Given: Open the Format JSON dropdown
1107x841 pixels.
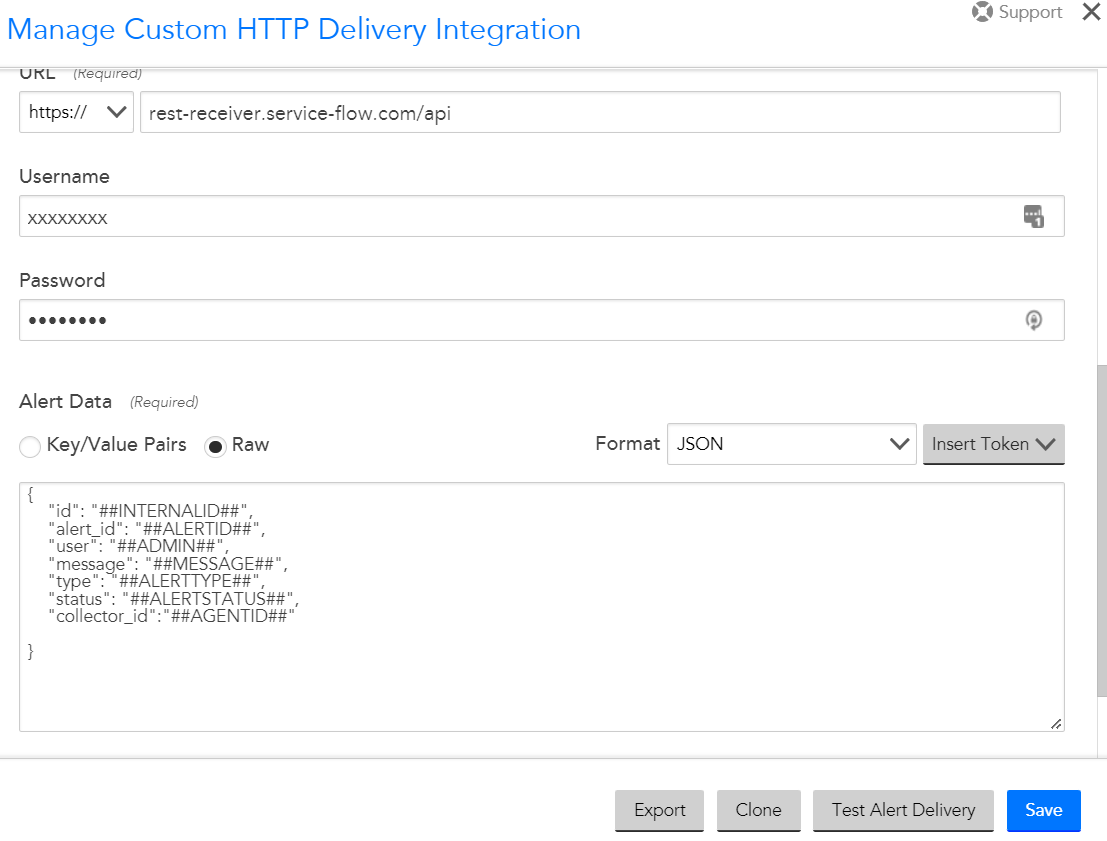Looking at the screenshot, I should (x=791, y=444).
